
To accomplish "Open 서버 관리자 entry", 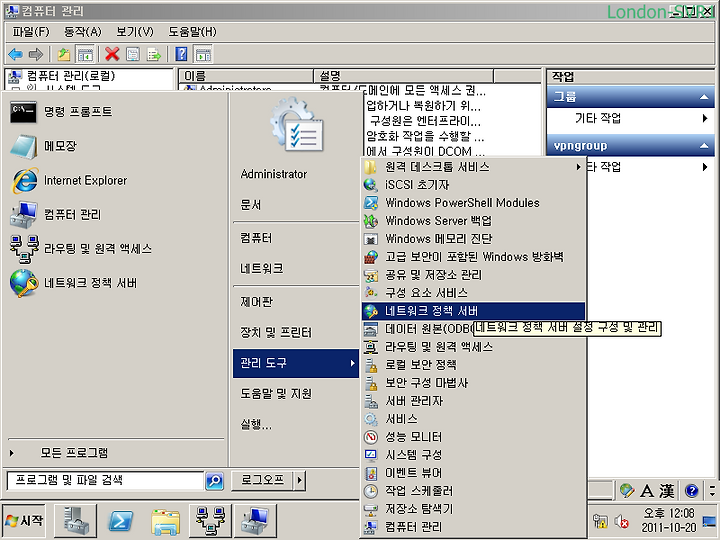I will 473,401.
